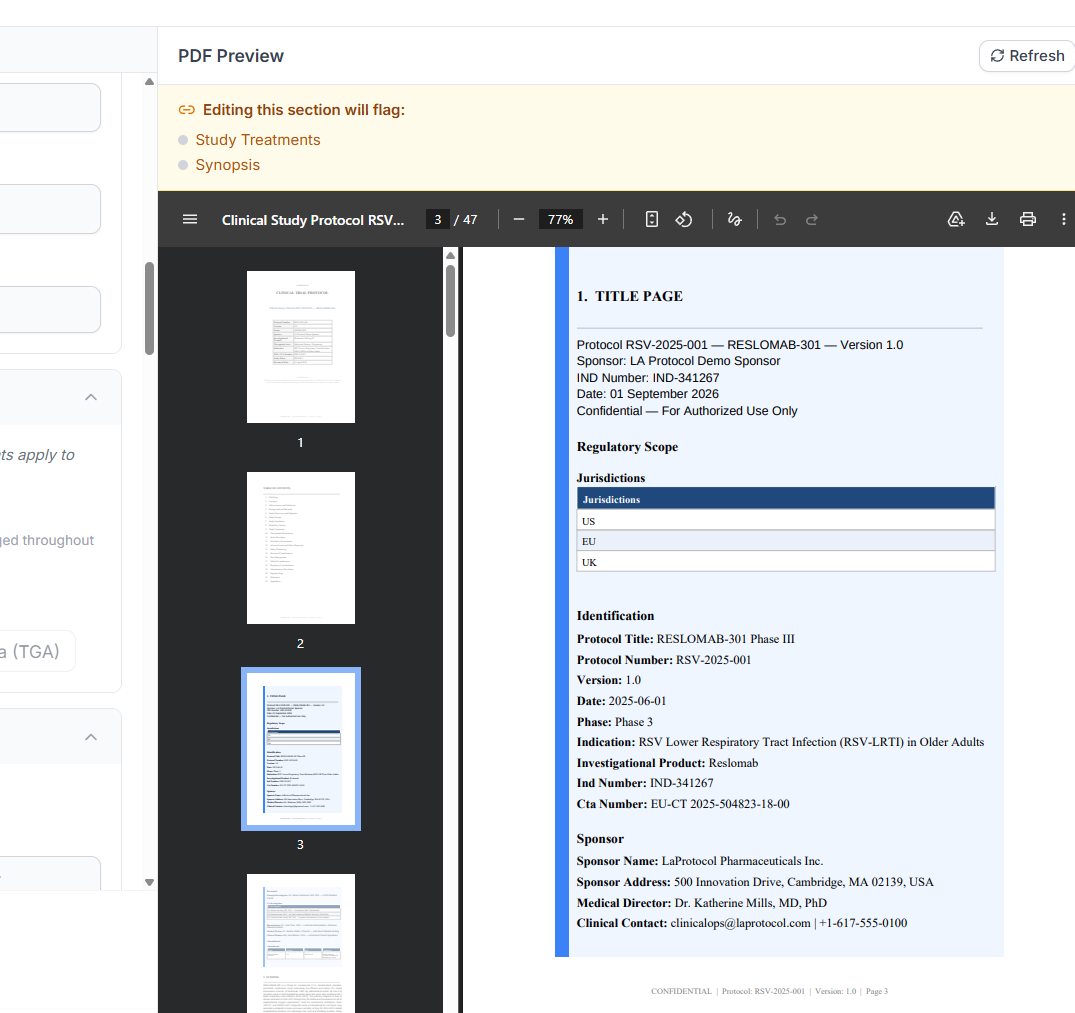The height and width of the screenshot is (1013, 1075).
Task: Click the Clinical Contact email line
Action: click(742, 923)
